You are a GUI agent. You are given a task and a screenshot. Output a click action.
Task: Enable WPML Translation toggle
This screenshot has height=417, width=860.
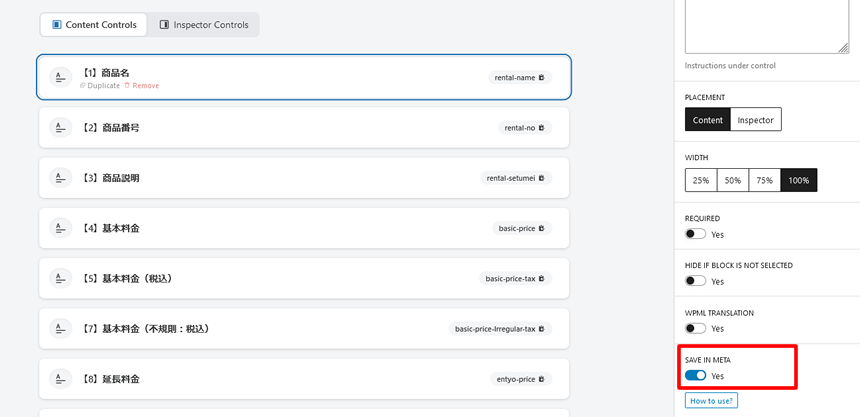point(695,328)
